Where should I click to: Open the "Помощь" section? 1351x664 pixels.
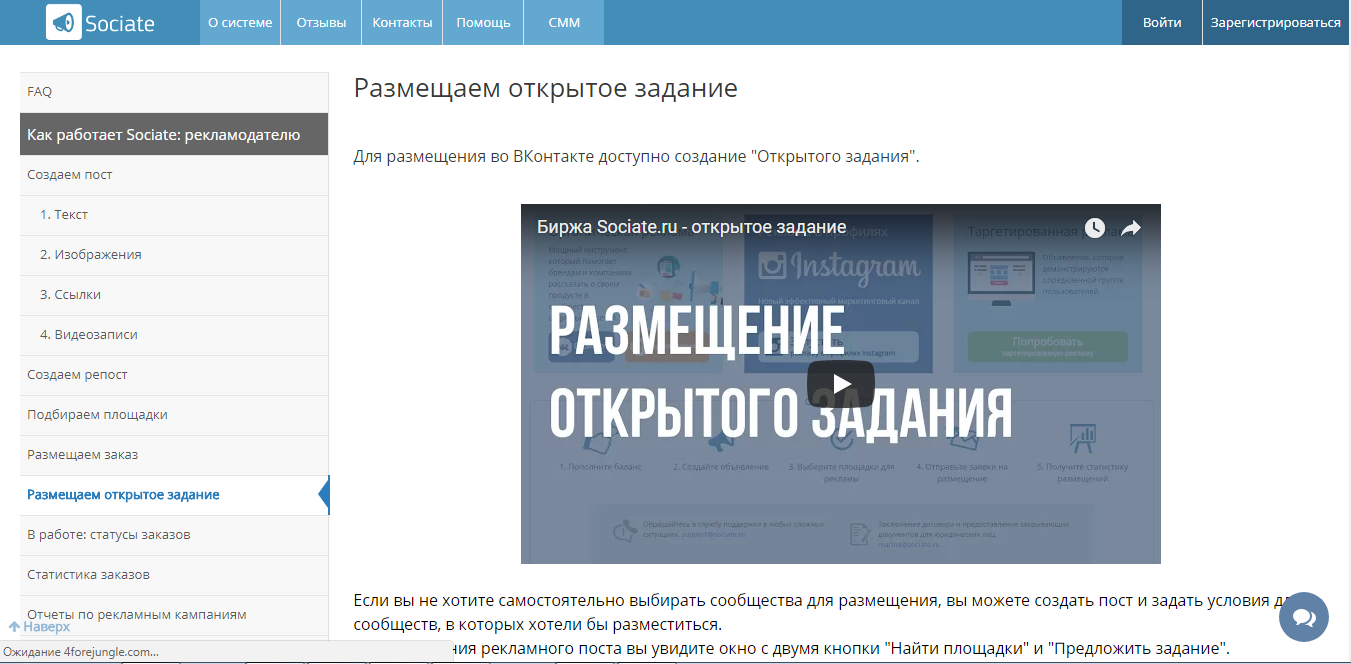(x=483, y=21)
